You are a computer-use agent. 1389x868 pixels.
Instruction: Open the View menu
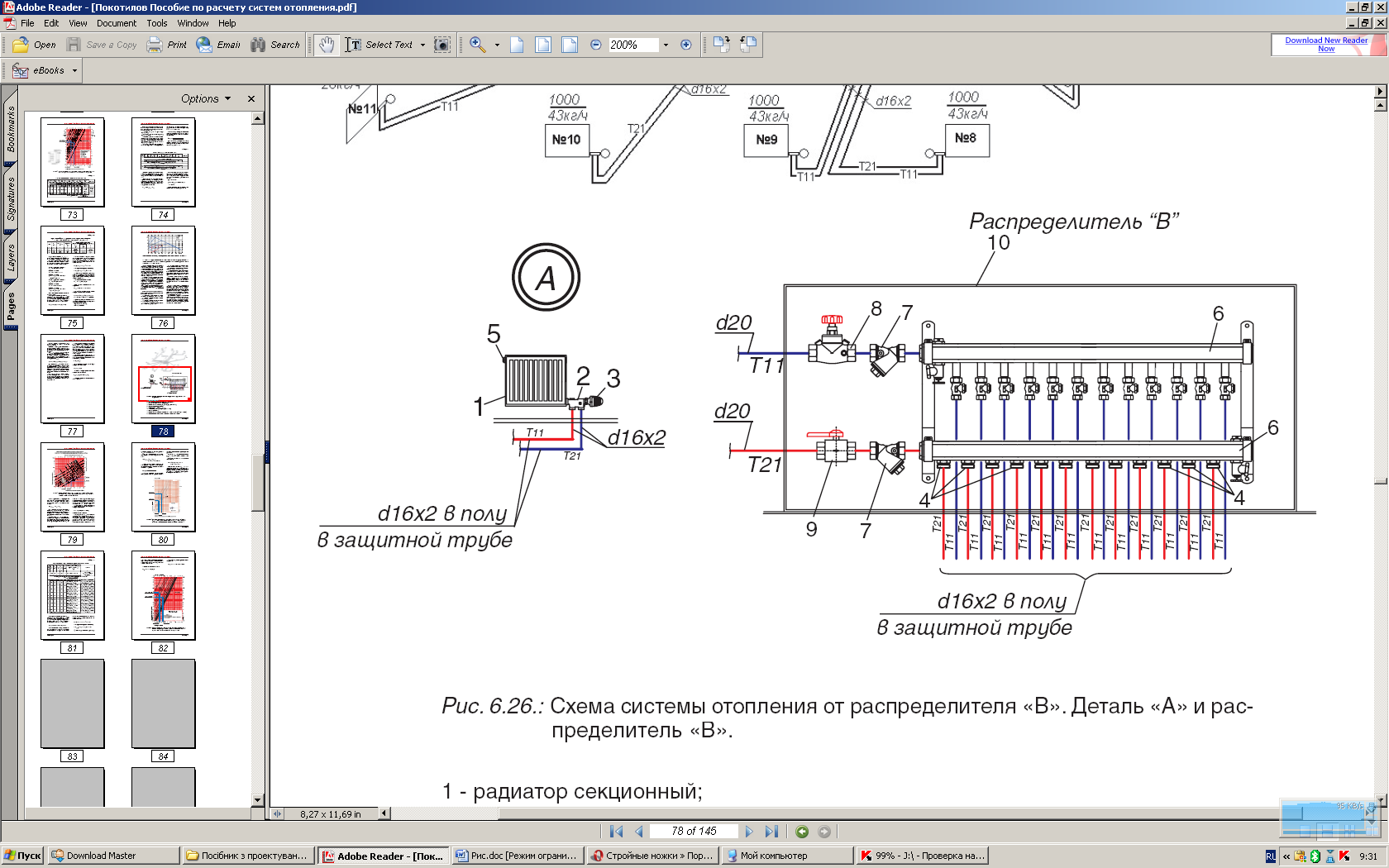pos(78,23)
